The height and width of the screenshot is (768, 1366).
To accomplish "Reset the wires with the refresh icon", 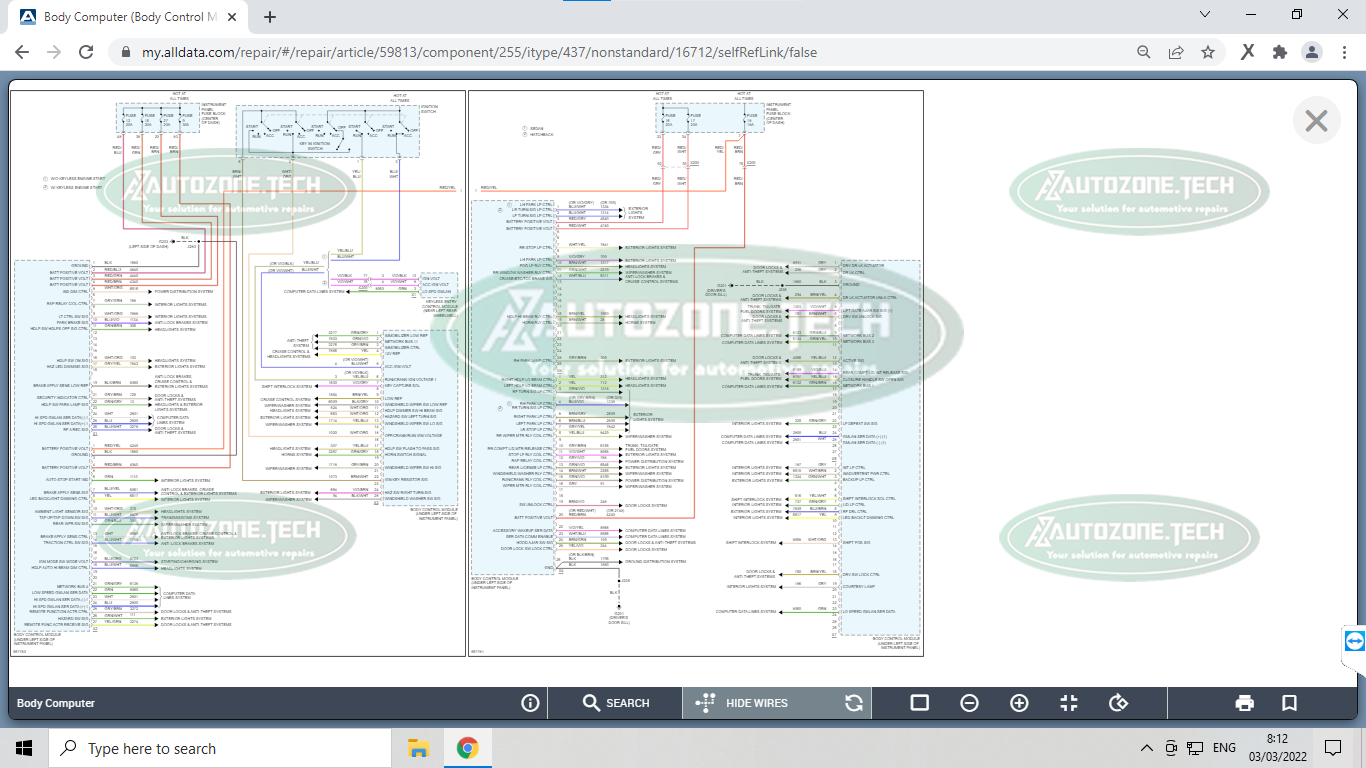I will (854, 703).
